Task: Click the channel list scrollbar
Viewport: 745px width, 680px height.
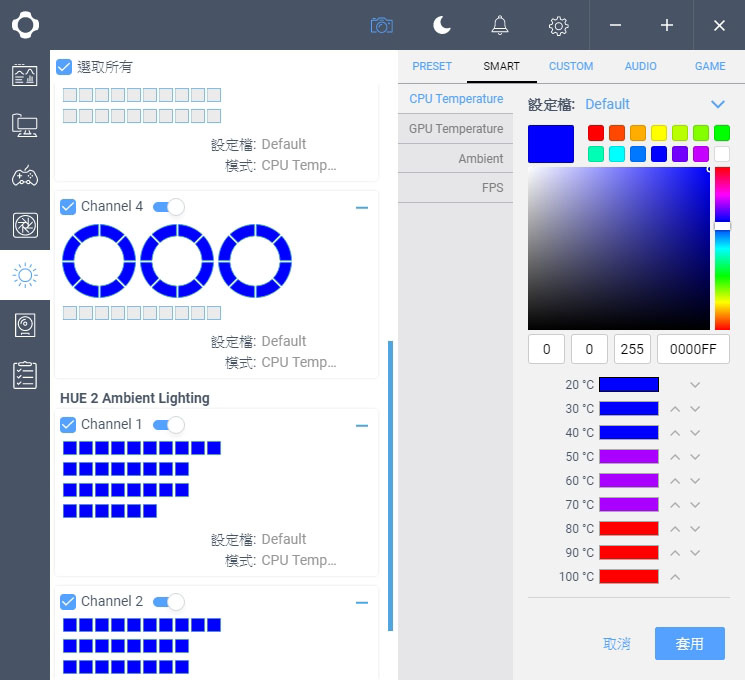Action: (391, 486)
